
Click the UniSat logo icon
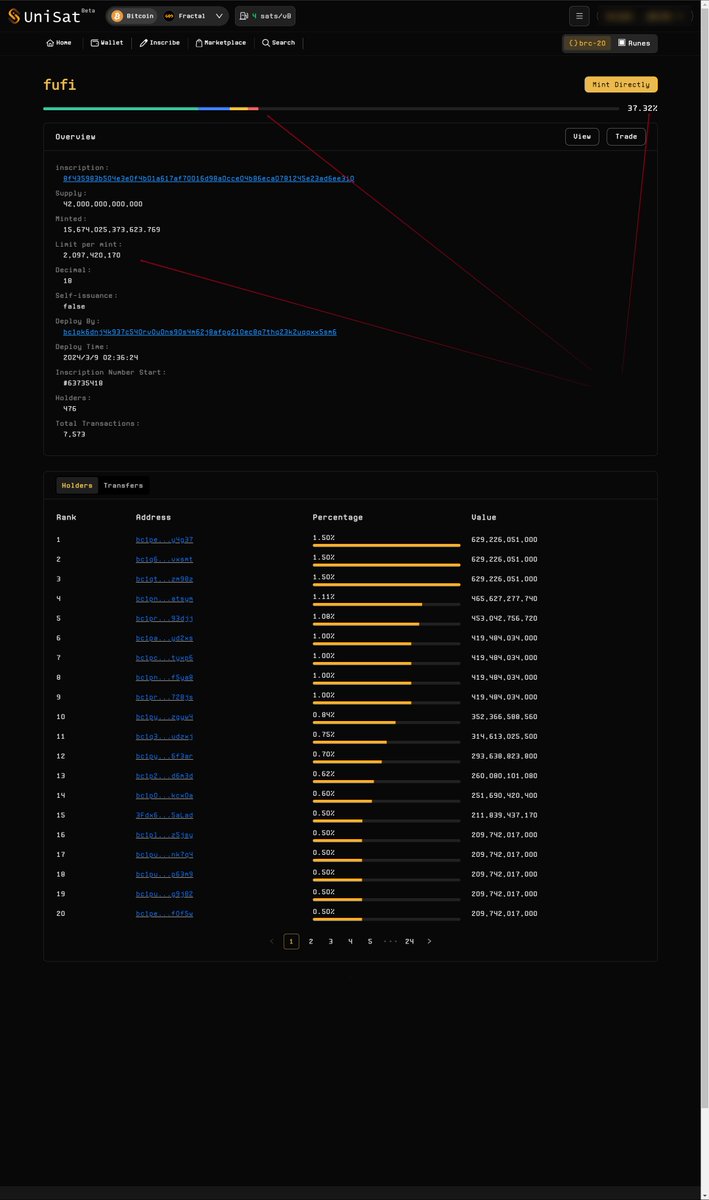pos(14,16)
